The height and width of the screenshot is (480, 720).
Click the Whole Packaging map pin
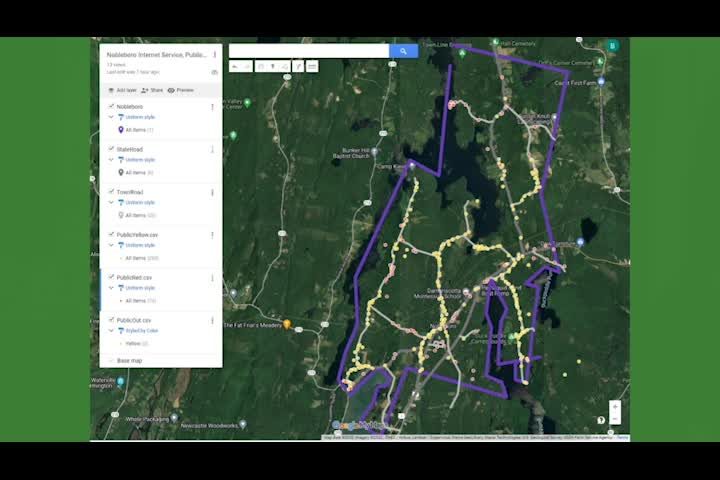[x=174, y=418]
